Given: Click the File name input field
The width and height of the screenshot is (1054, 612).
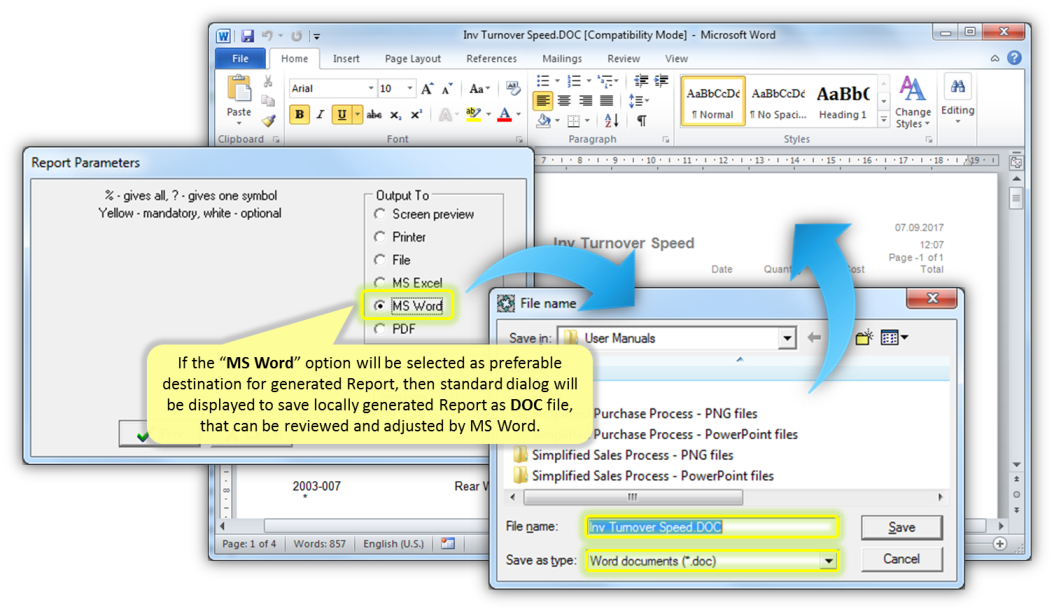Looking at the screenshot, I should [x=712, y=527].
